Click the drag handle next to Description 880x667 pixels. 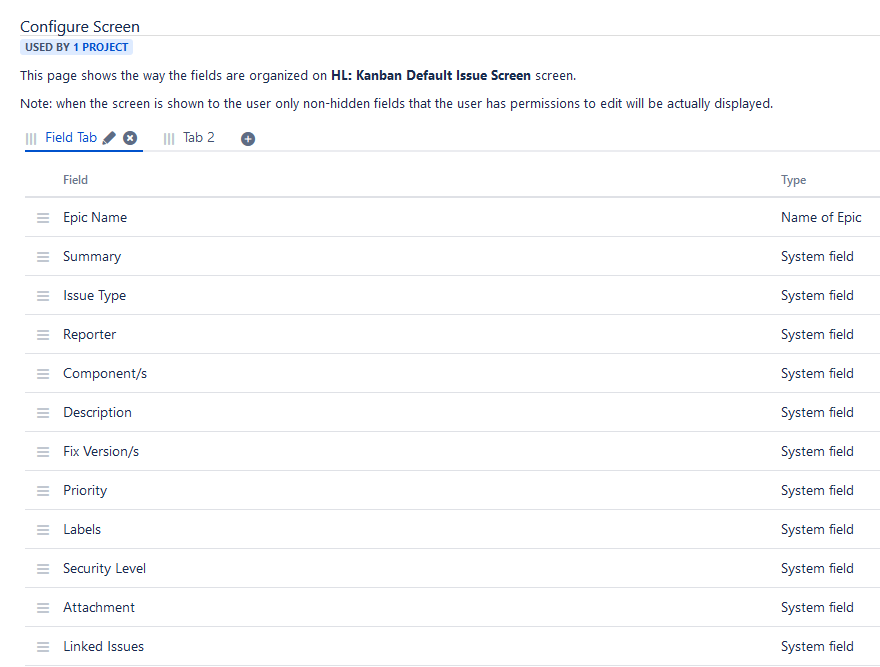pos(42,412)
